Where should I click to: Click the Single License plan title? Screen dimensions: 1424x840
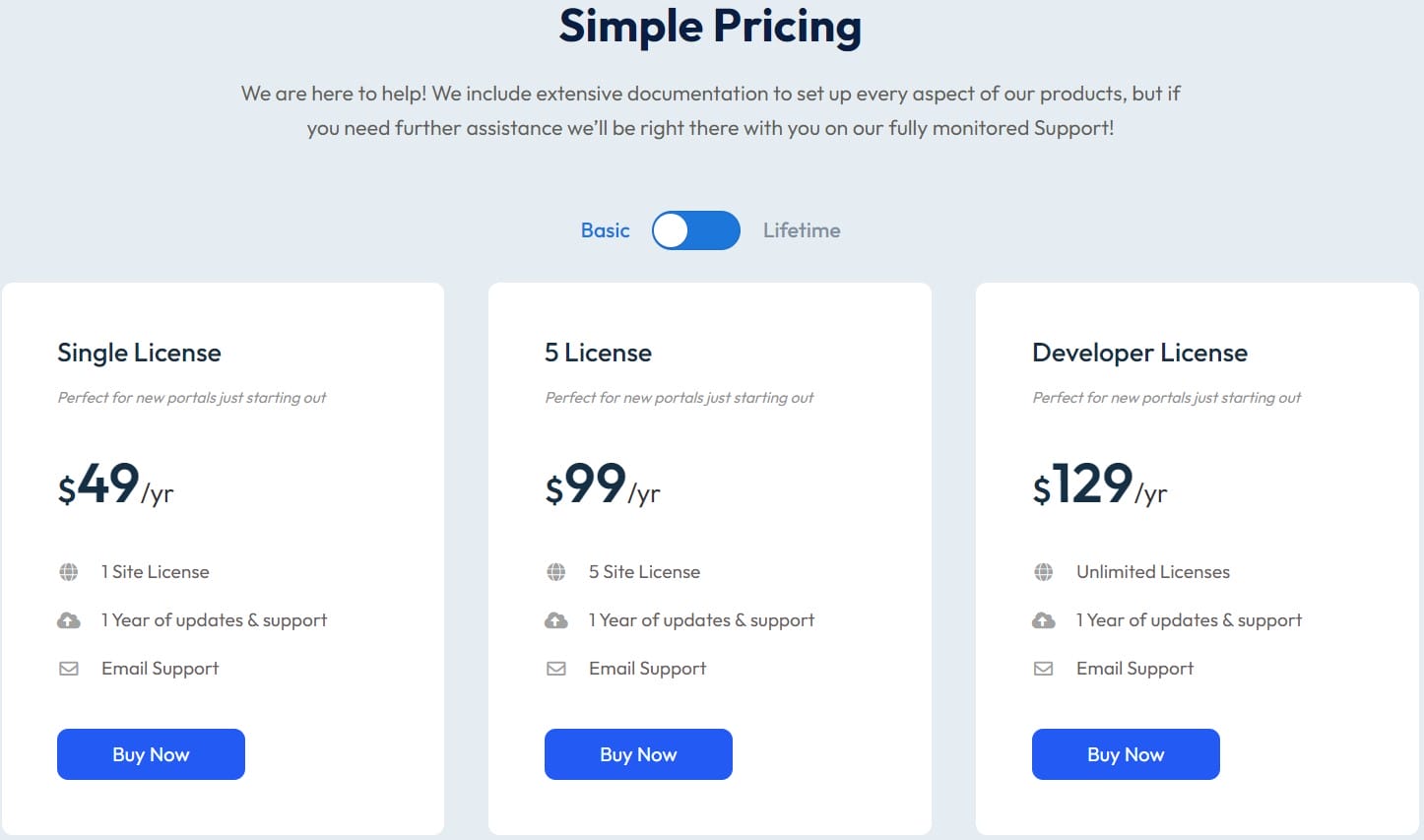pyautogui.click(x=139, y=353)
